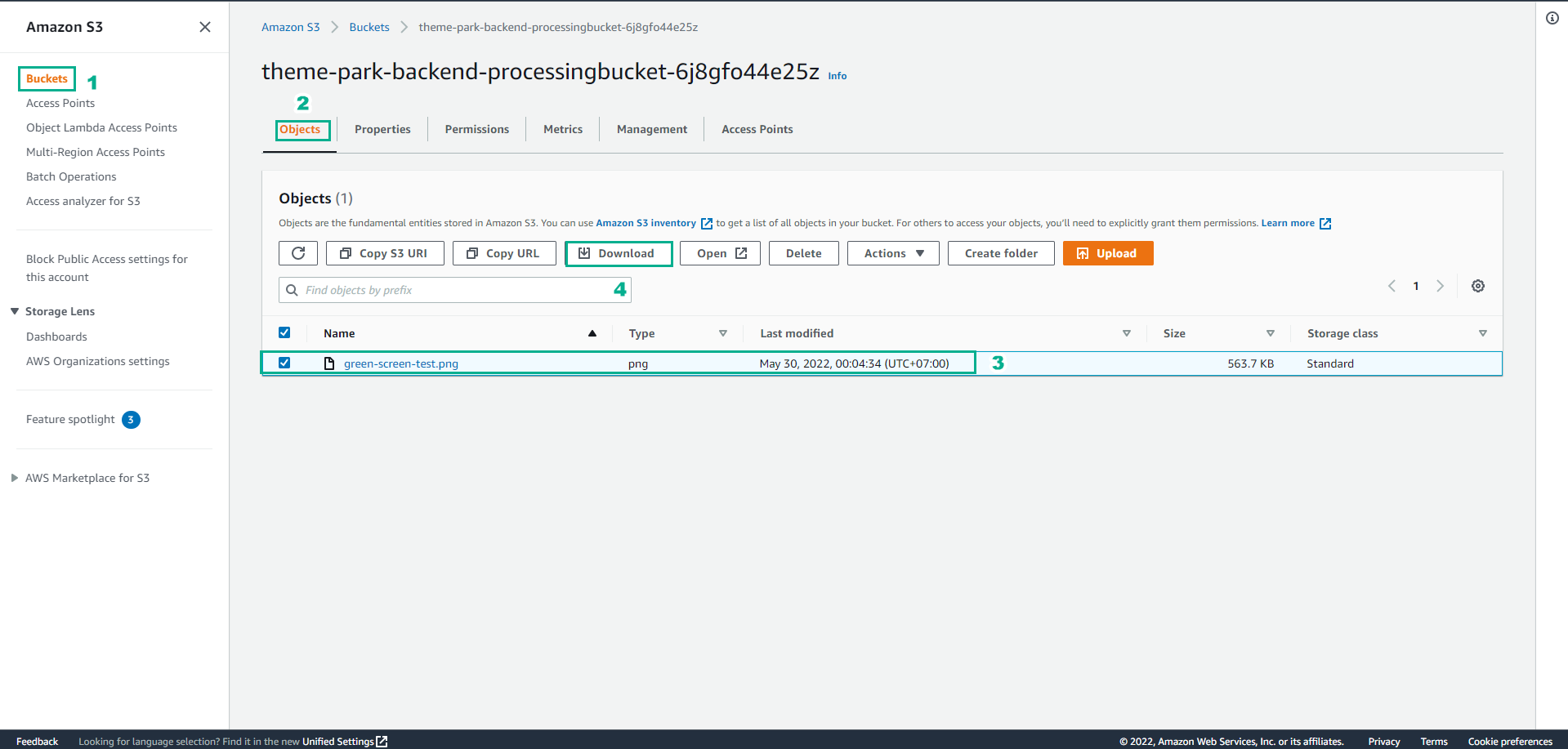Go to the next objects page
Viewport: 1568px width, 749px height.
tap(1441, 286)
